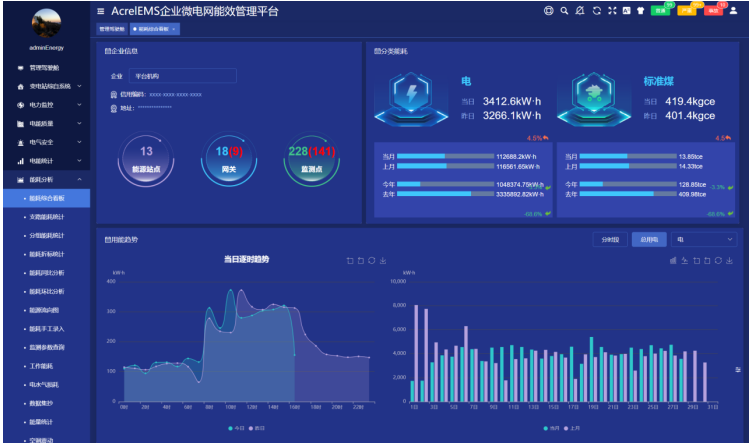Select the 总用电 button in trend panel
This screenshot has width=754, height=447.
(x=649, y=239)
